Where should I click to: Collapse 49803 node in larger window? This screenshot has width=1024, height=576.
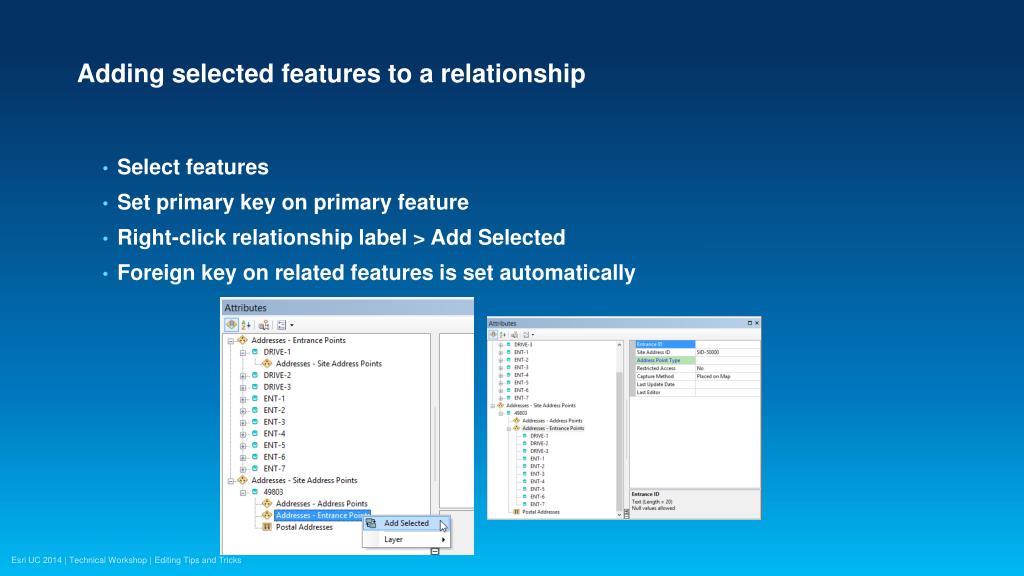(x=243, y=493)
